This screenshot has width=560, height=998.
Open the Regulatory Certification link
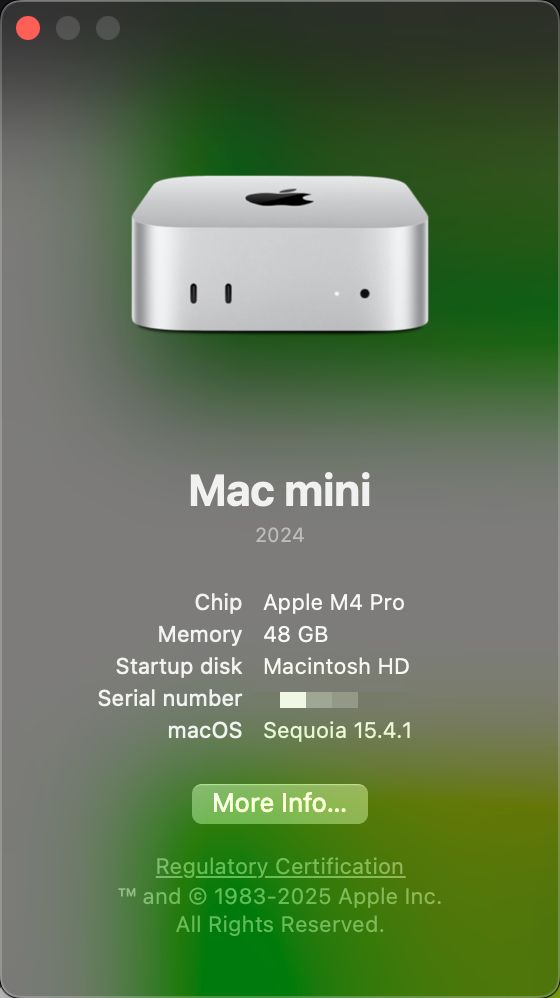[x=280, y=866]
